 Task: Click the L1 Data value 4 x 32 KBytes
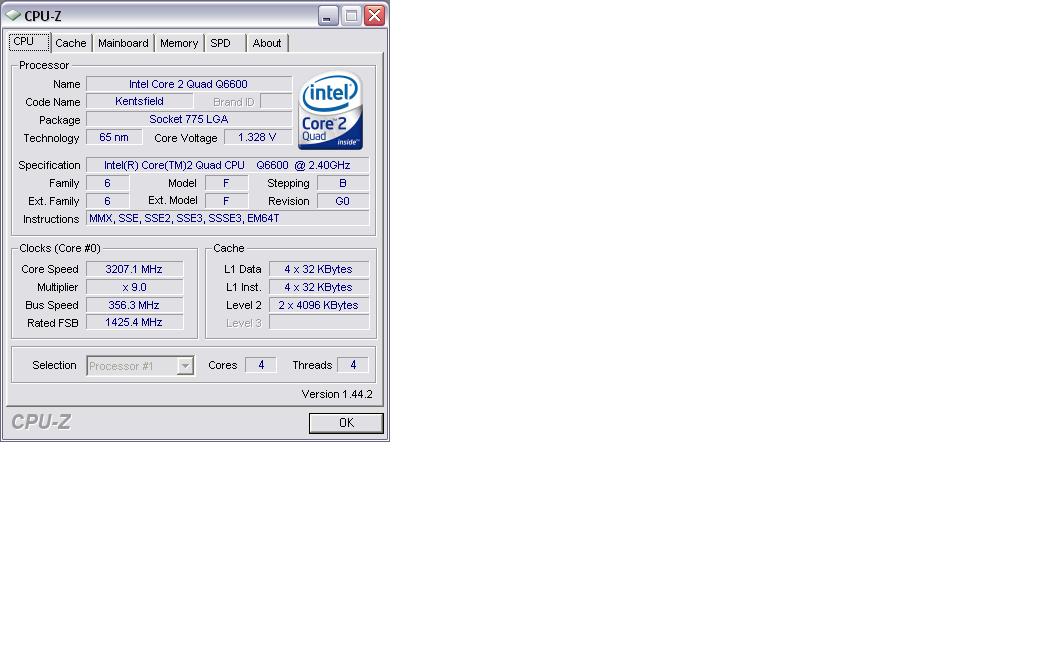point(319,269)
